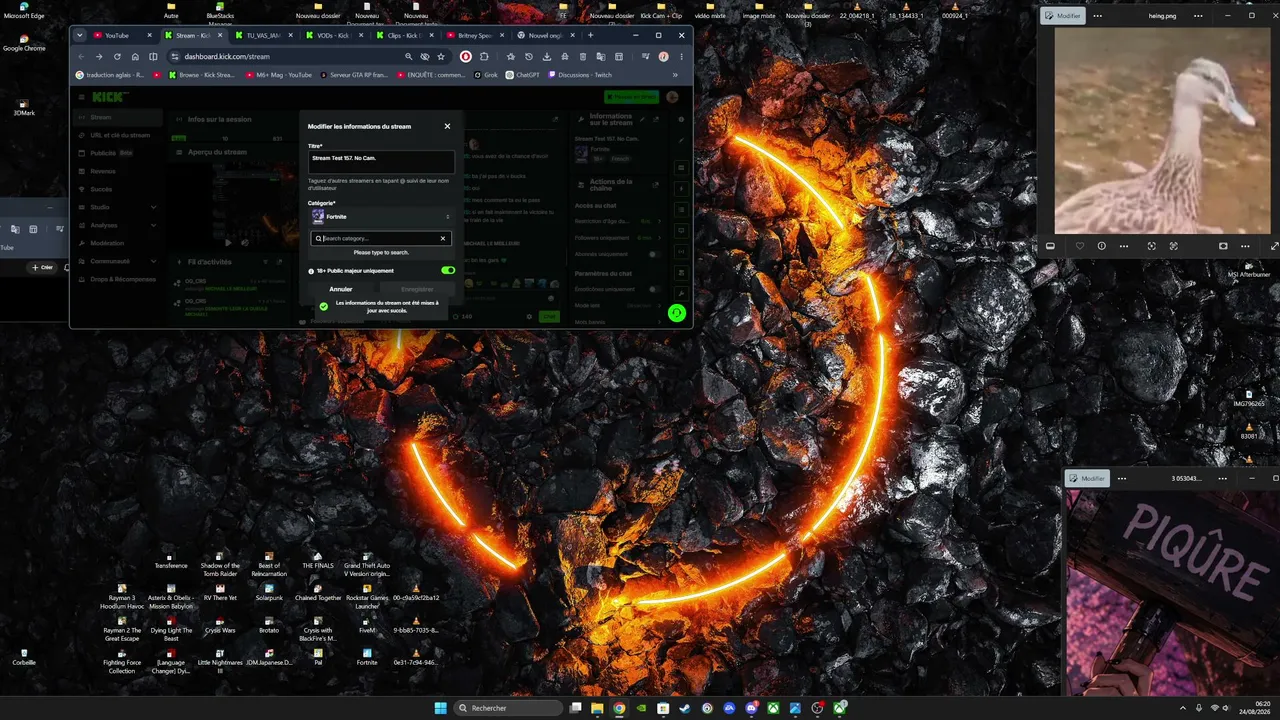This screenshot has width=1280, height=720.
Task: Toggle Abonnés uniquement chat switch
Action: tap(654, 254)
